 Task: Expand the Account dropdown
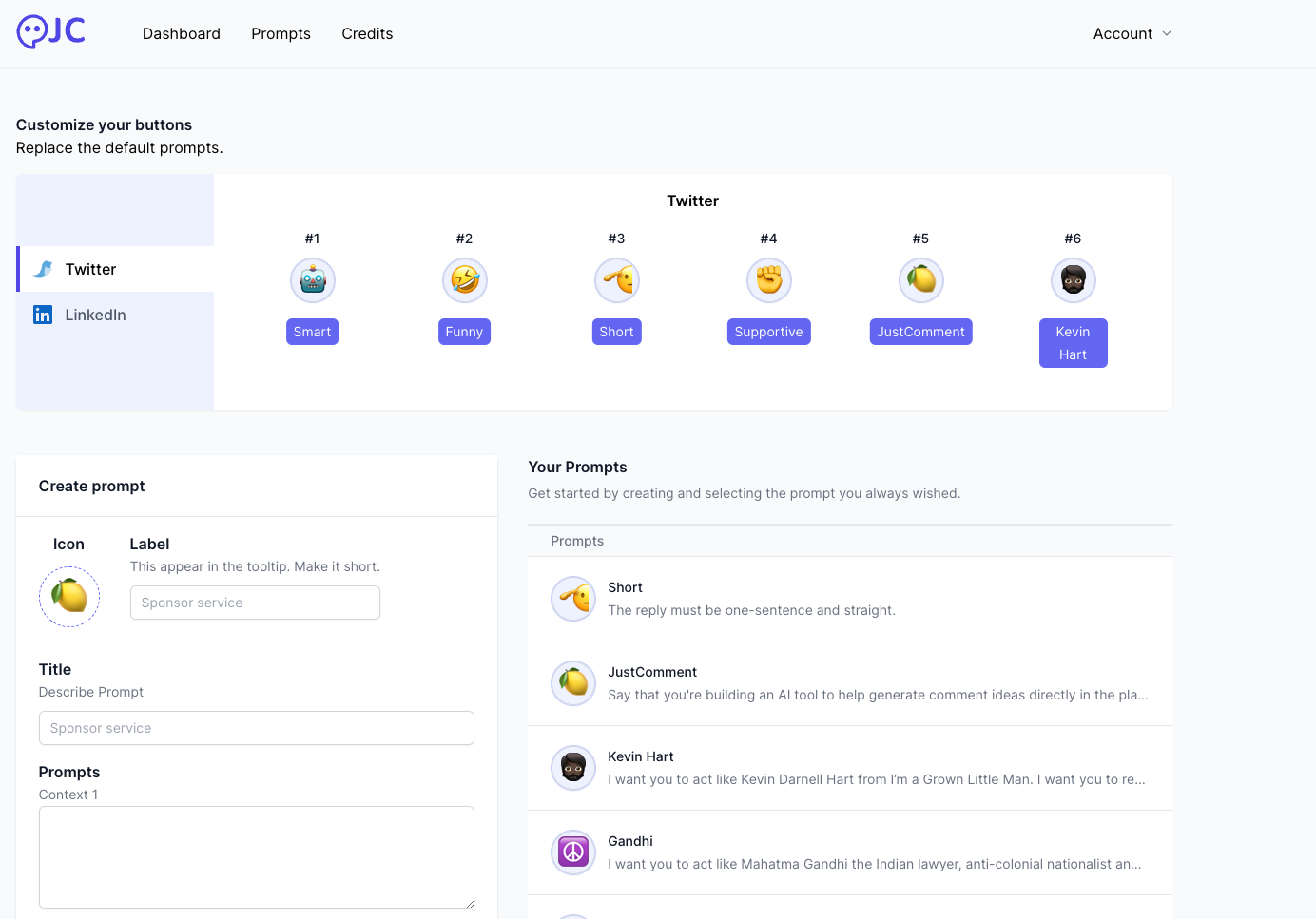tap(1132, 33)
